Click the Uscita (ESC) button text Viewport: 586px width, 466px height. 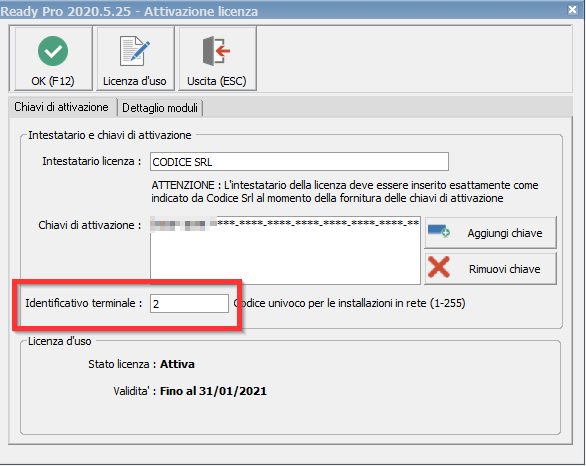216,81
